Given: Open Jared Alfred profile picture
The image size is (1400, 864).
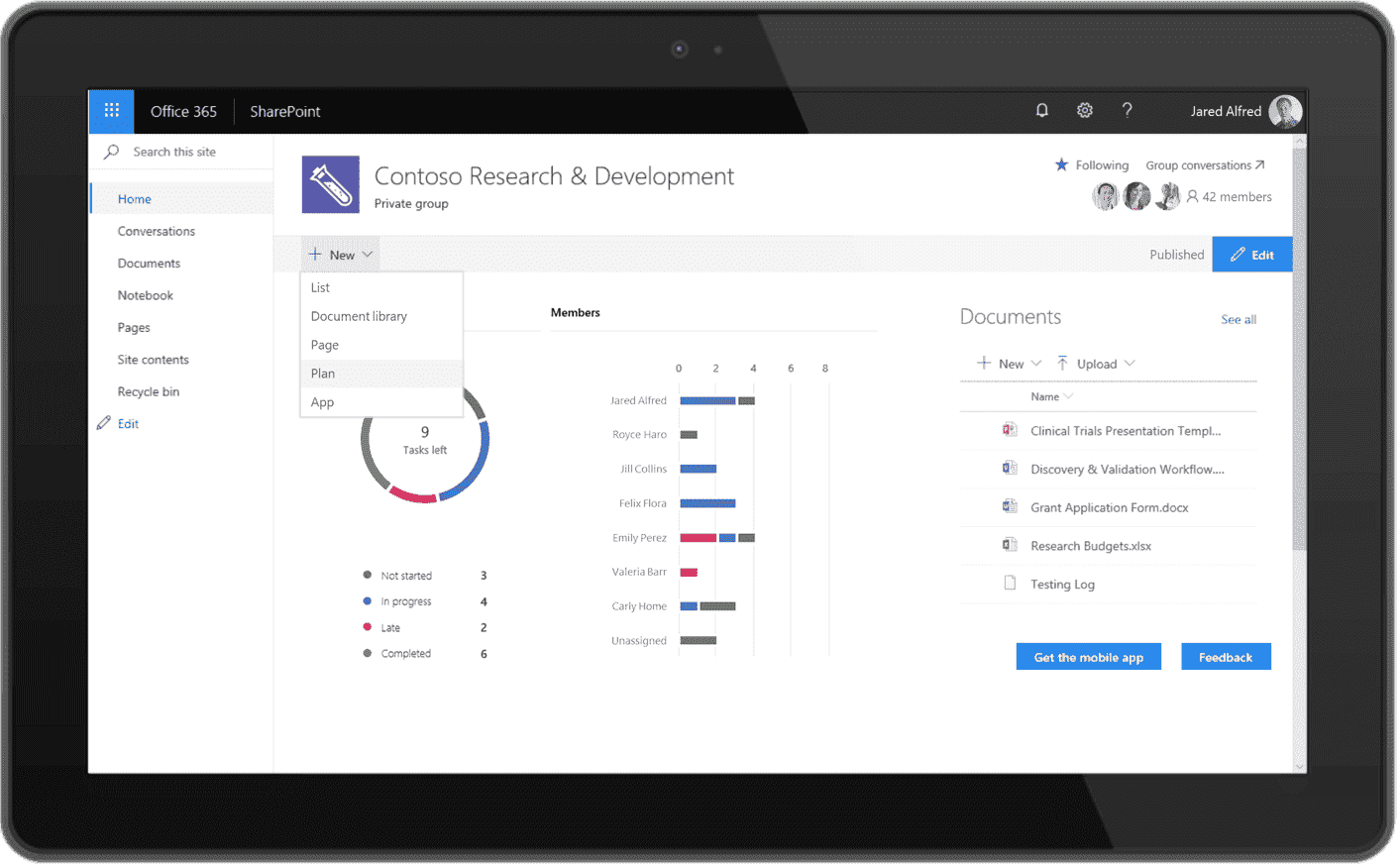Looking at the screenshot, I should click(x=1285, y=112).
